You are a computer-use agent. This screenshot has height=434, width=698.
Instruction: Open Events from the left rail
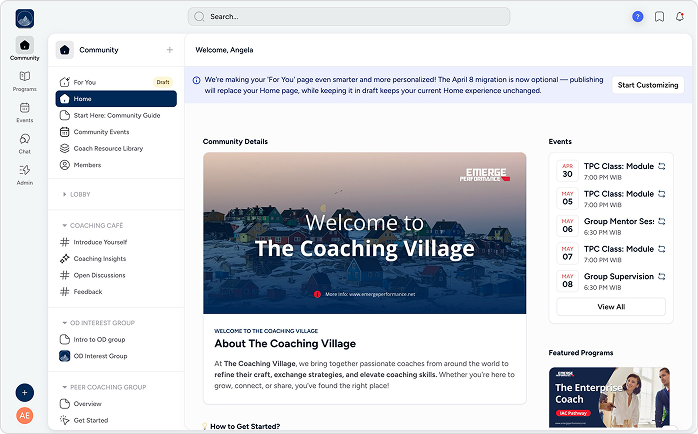coord(24,112)
